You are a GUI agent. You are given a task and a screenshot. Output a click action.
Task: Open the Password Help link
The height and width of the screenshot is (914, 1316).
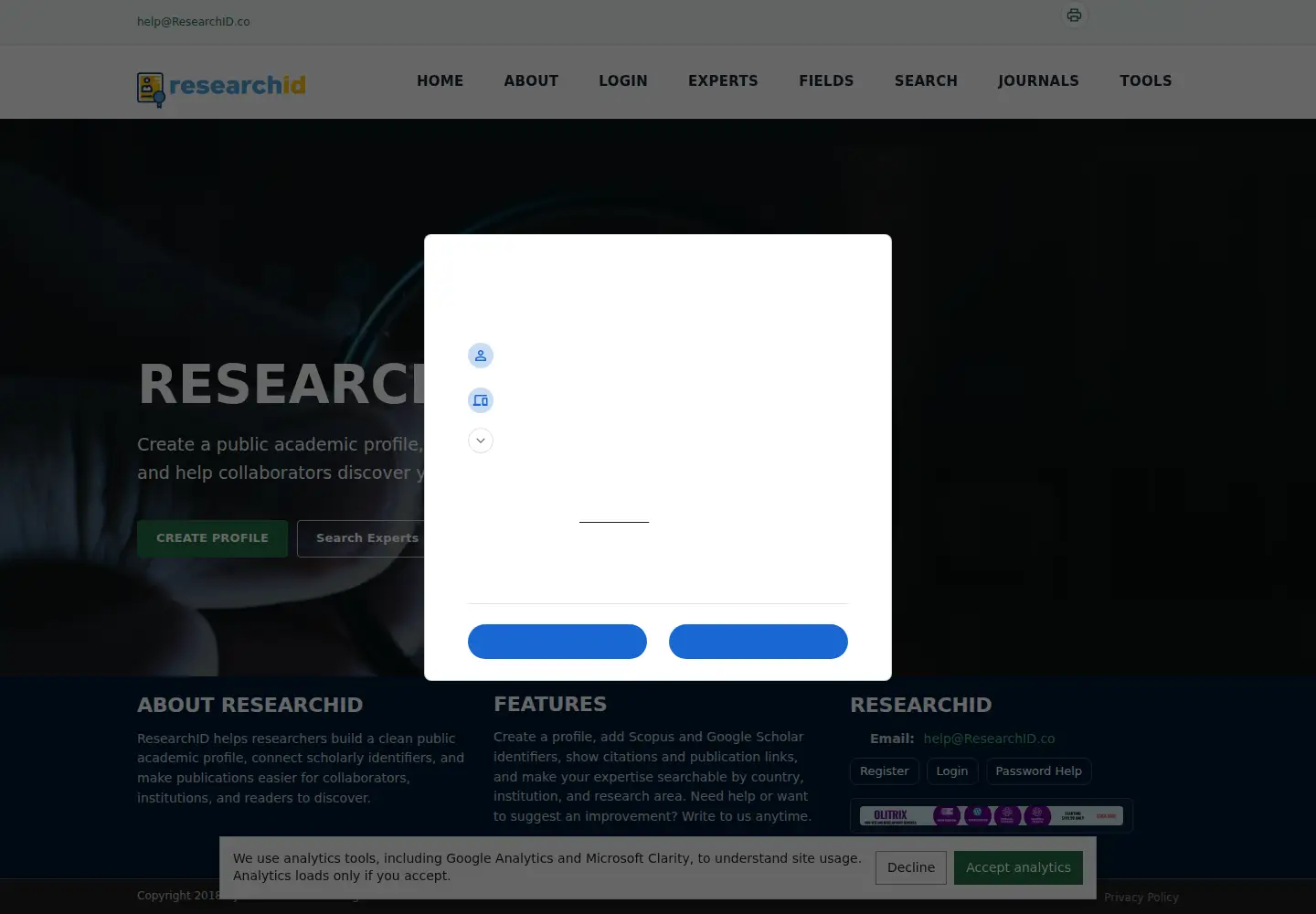pyautogui.click(x=1038, y=771)
